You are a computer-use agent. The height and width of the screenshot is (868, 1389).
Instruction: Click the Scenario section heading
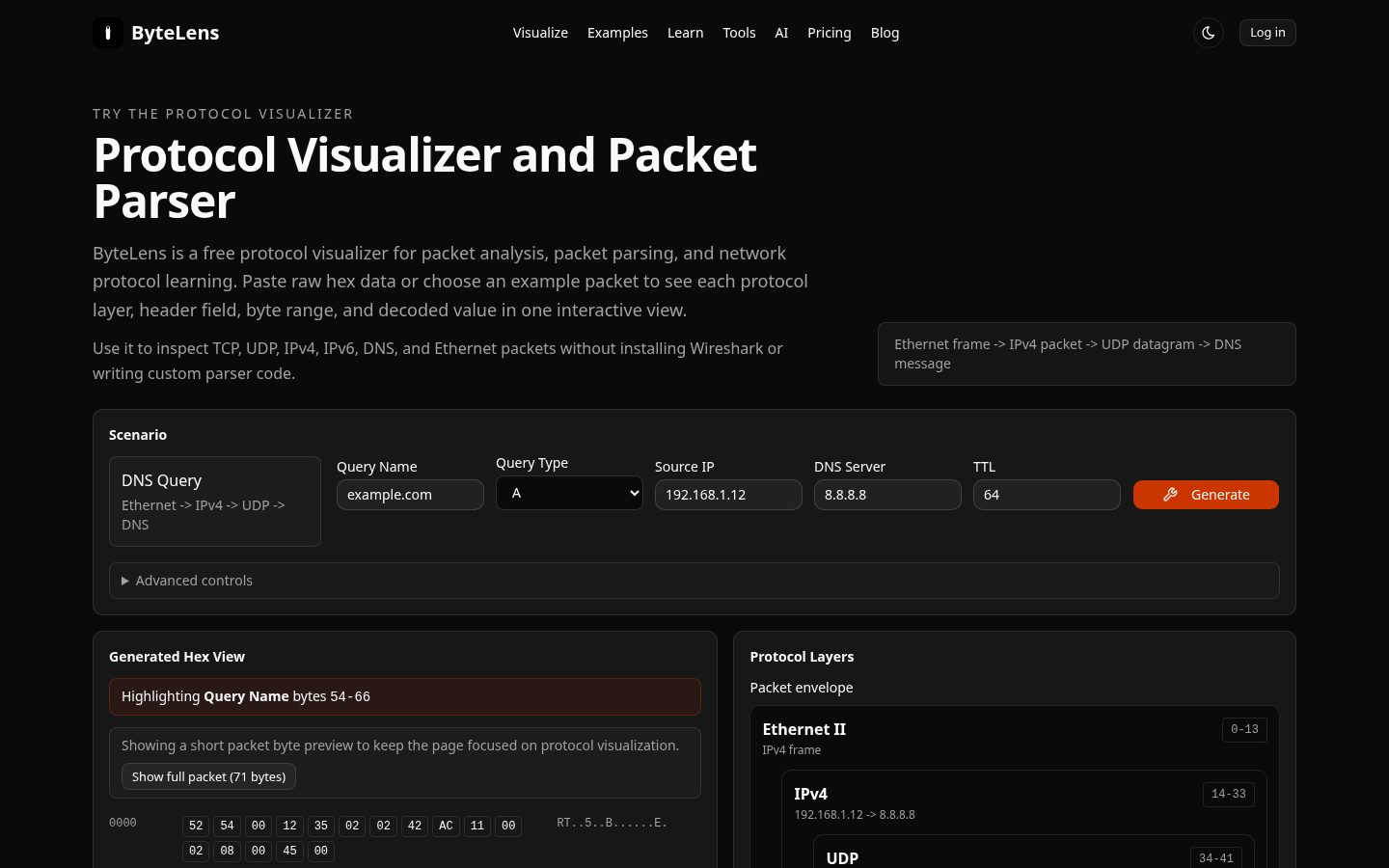[x=138, y=435]
